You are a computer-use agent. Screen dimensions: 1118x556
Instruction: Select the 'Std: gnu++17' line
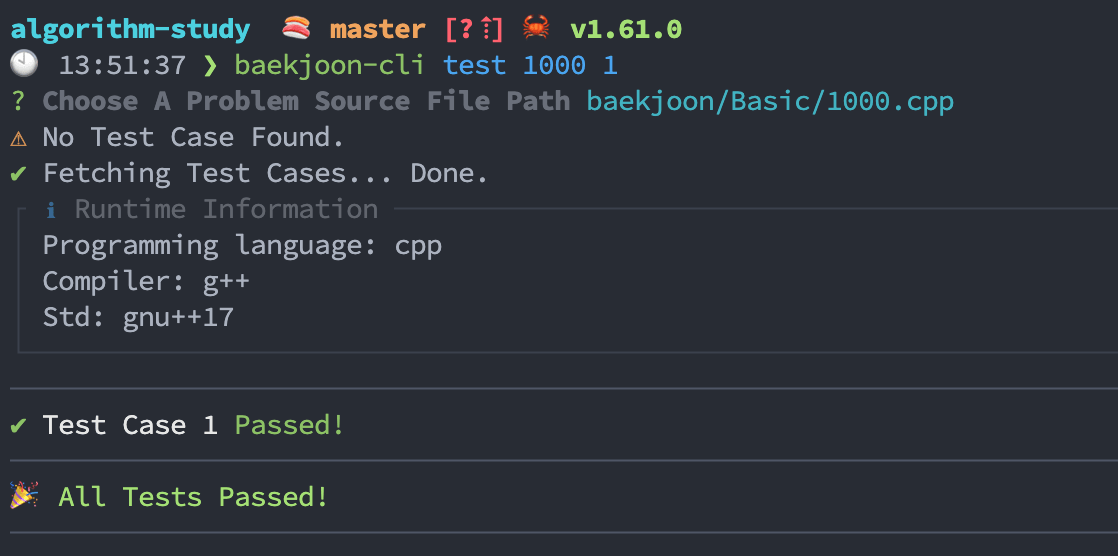(138, 316)
